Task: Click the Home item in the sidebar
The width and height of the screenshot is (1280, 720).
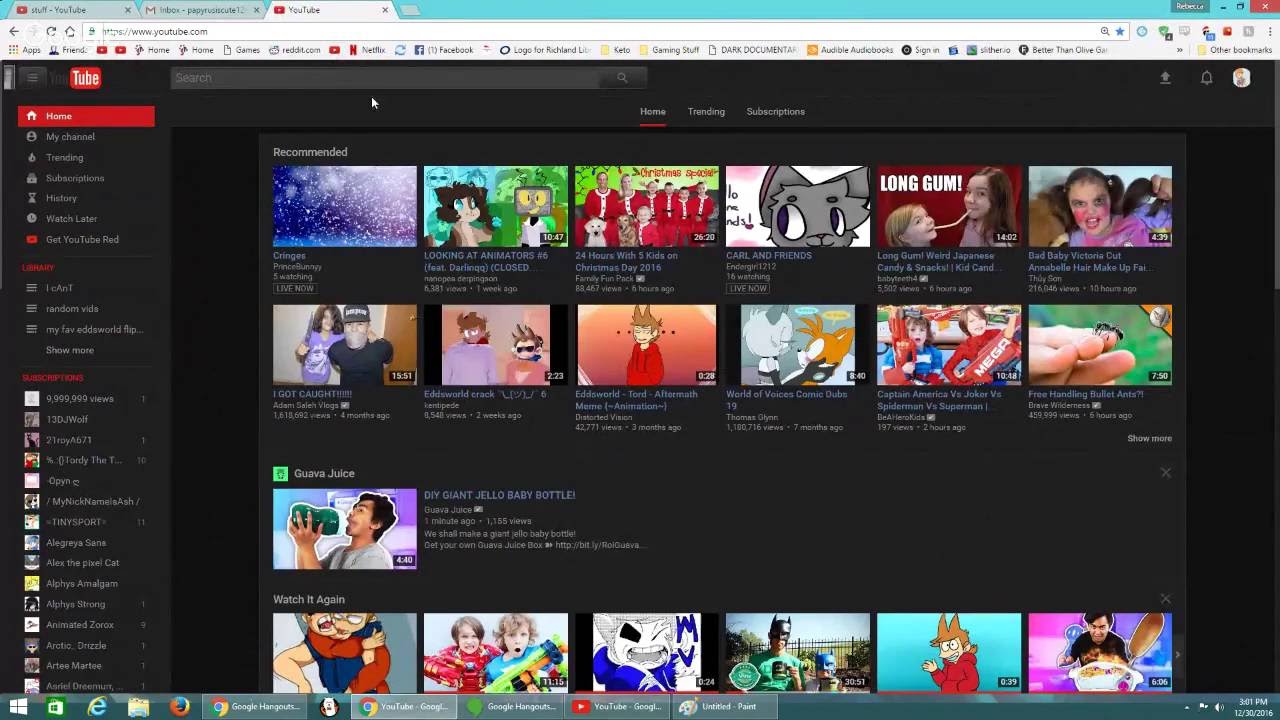Action: pos(86,116)
